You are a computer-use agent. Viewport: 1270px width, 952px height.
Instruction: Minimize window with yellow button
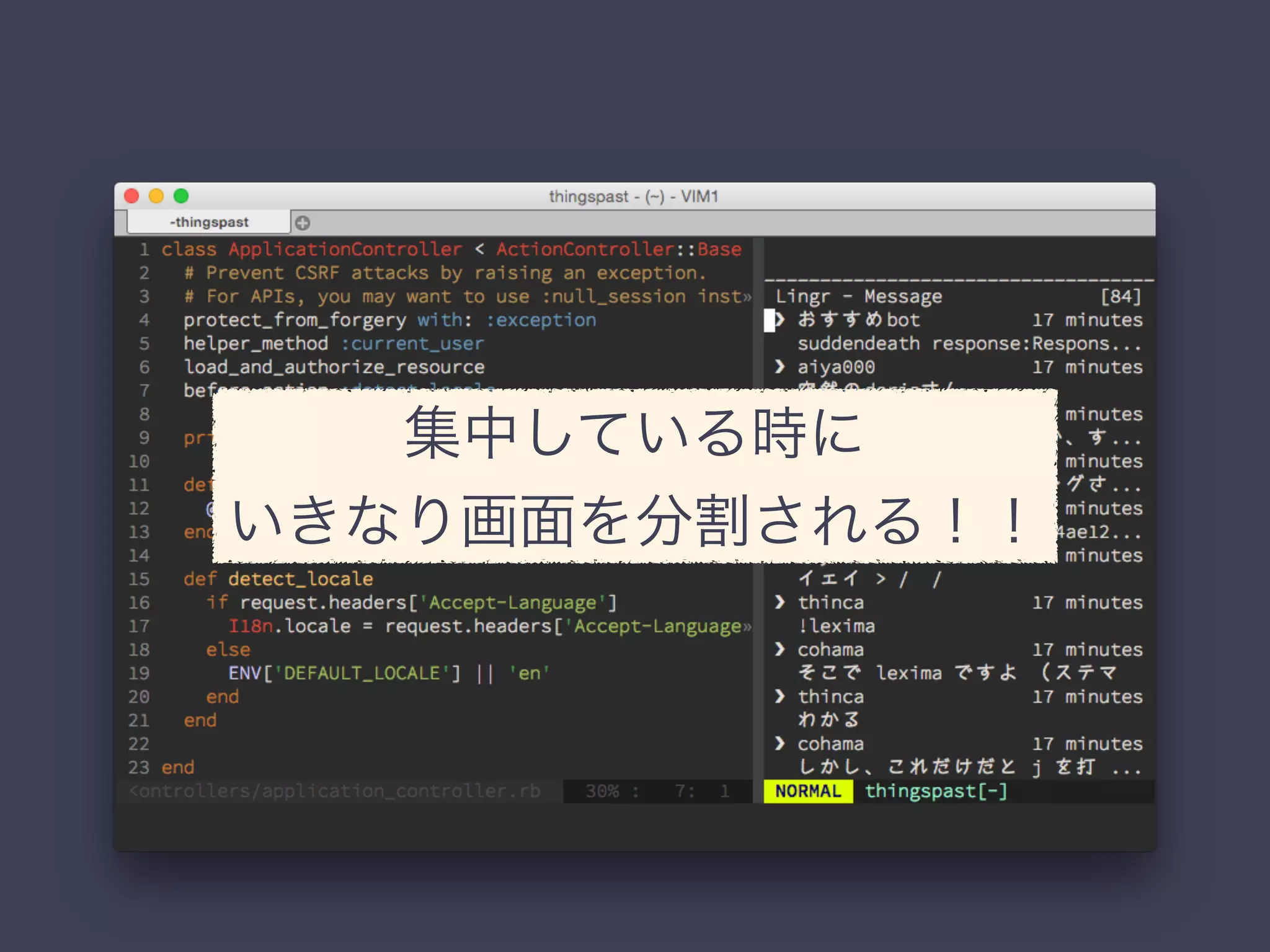[156, 196]
